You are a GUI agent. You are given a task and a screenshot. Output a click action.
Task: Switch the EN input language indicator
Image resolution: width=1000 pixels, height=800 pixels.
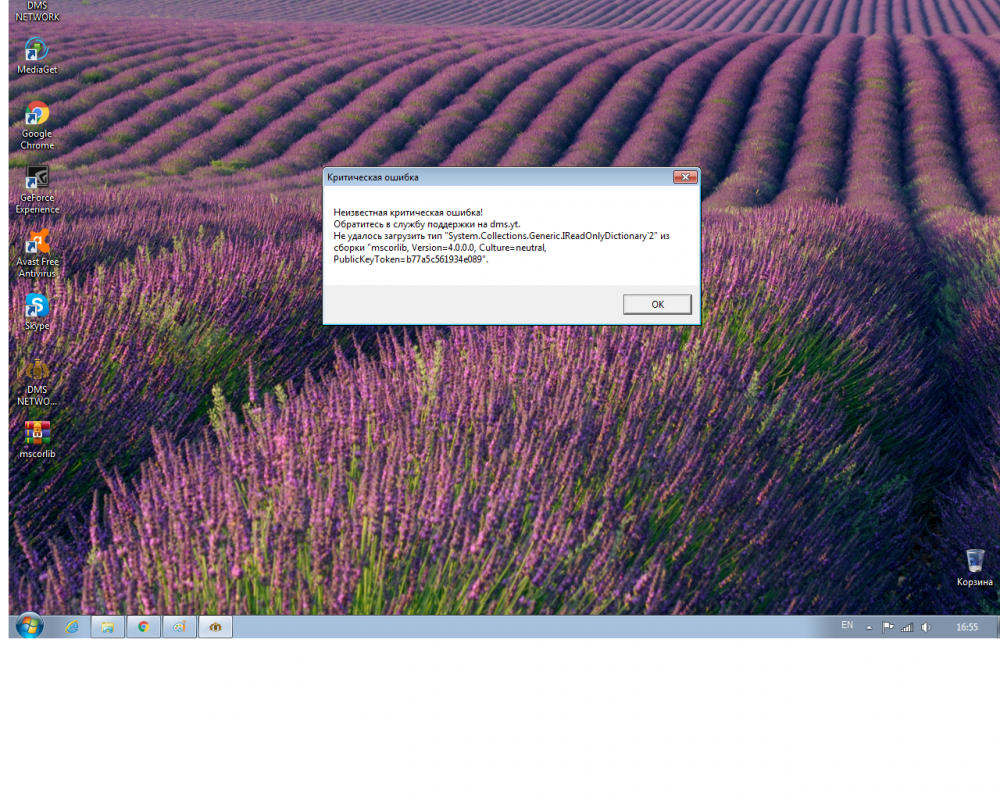(847, 626)
